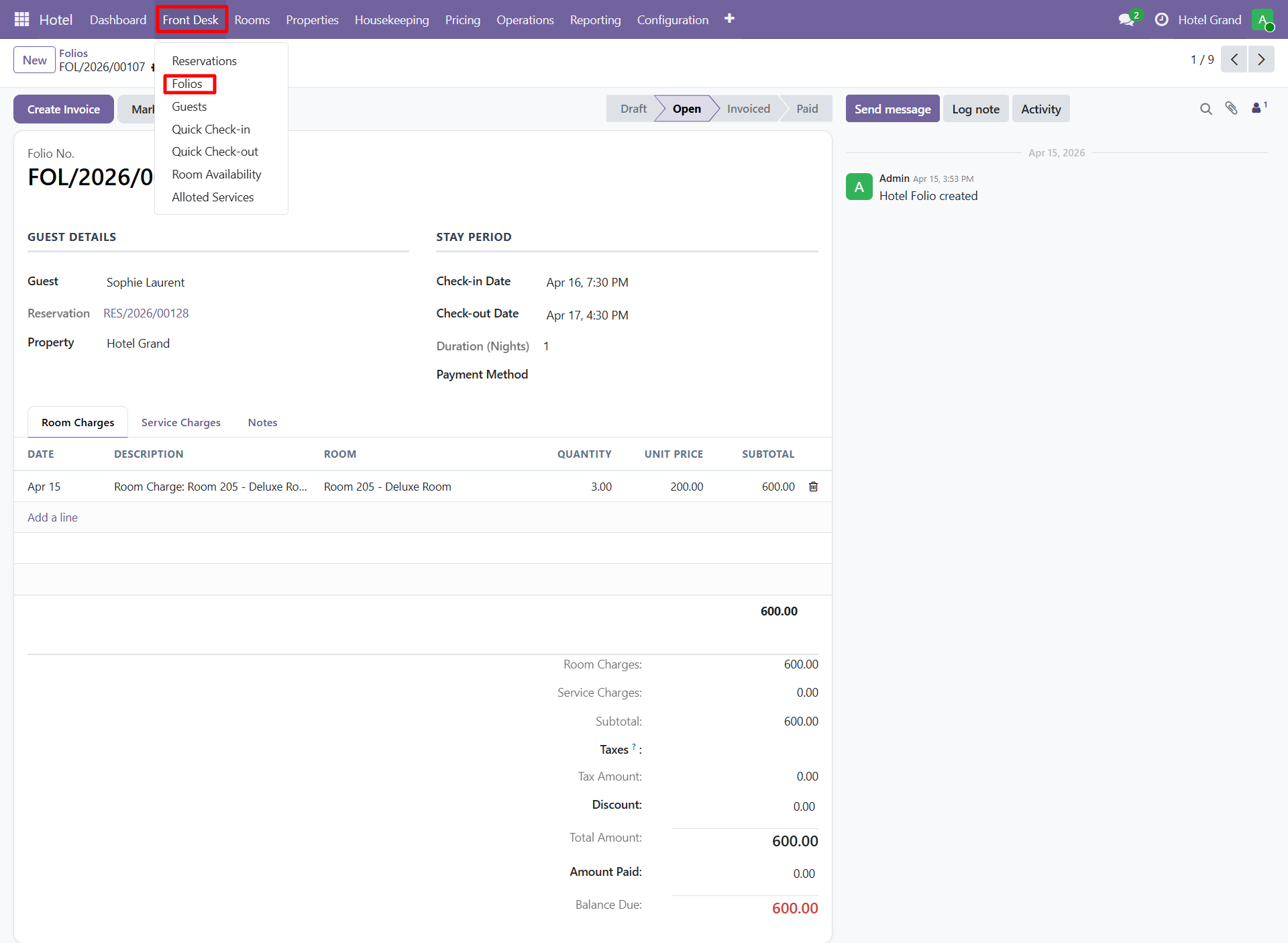Click the plus icon in top menu bar
1288x943 pixels.
click(729, 19)
